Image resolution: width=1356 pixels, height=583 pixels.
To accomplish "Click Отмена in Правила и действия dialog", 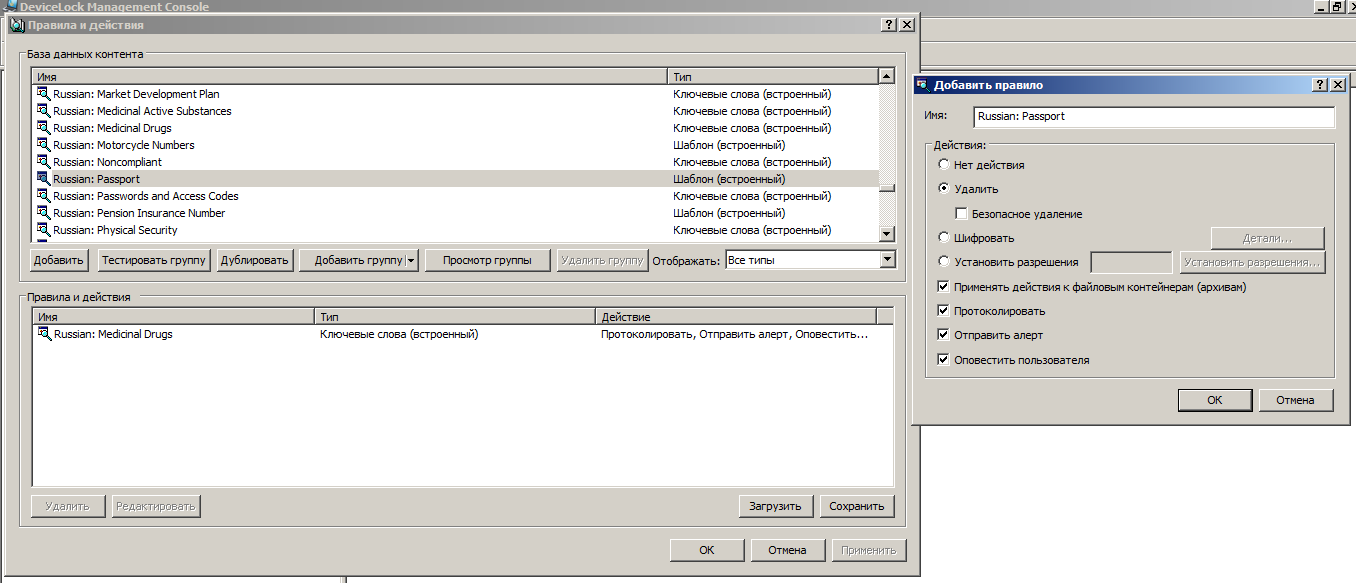I will point(787,550).
